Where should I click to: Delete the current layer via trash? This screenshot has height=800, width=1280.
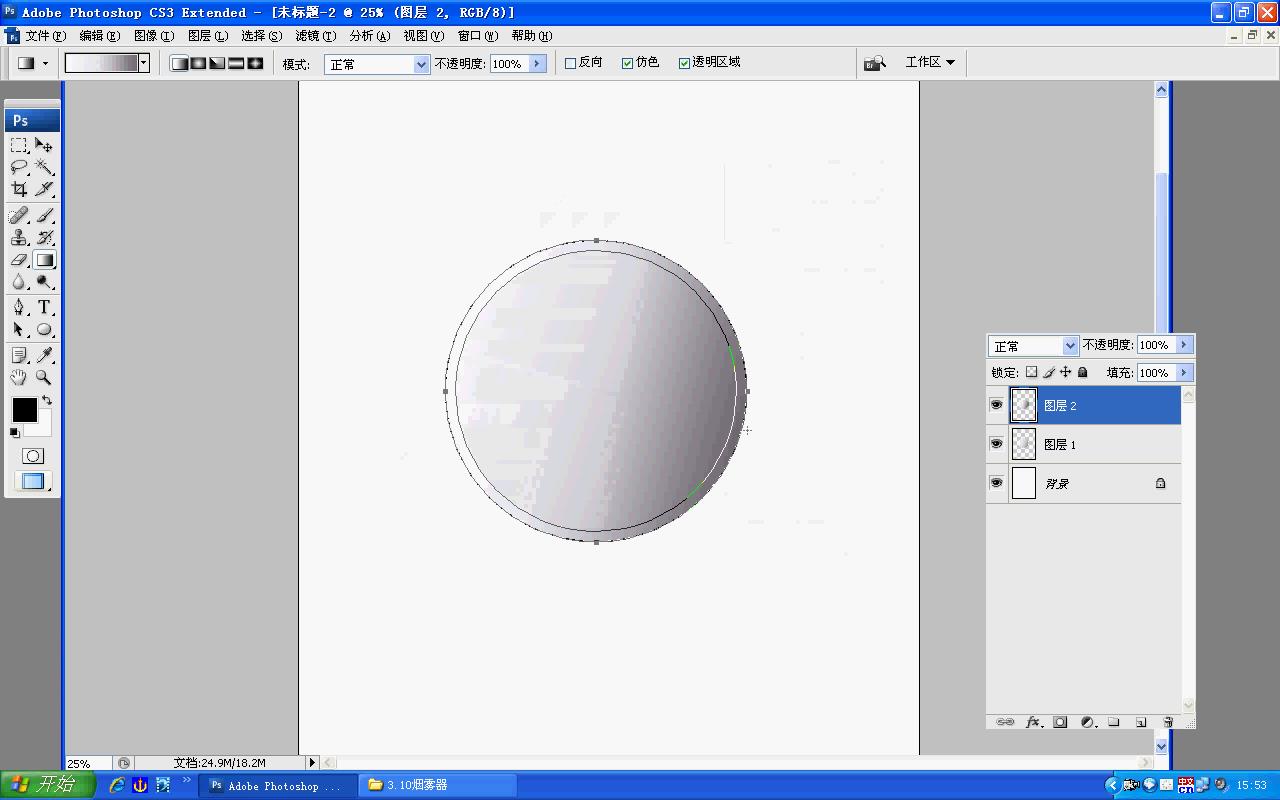tap(1167, 722)
